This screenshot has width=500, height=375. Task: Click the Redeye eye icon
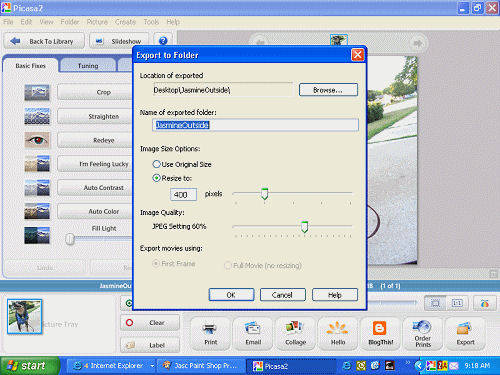coord(37,140)
